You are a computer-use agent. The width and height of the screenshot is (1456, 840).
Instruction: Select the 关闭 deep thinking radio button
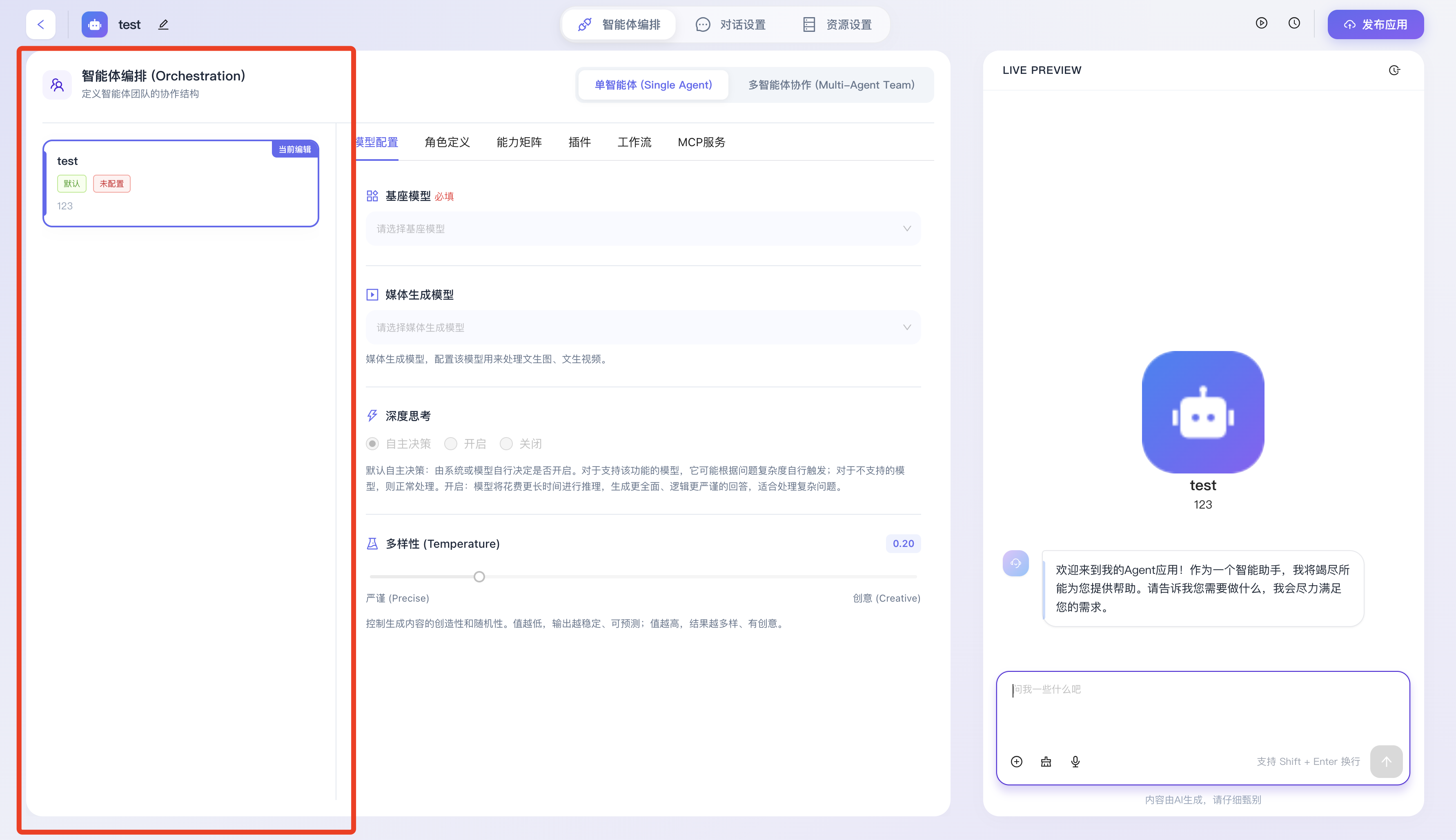(x=506, y=444)
